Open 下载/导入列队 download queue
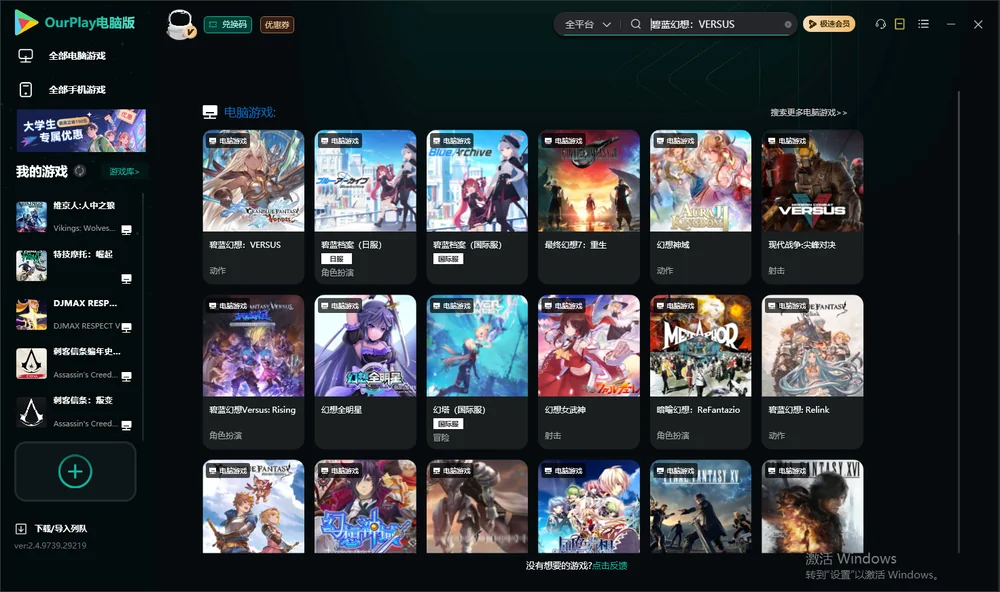 pyautogui.click(x=51, y=529)
